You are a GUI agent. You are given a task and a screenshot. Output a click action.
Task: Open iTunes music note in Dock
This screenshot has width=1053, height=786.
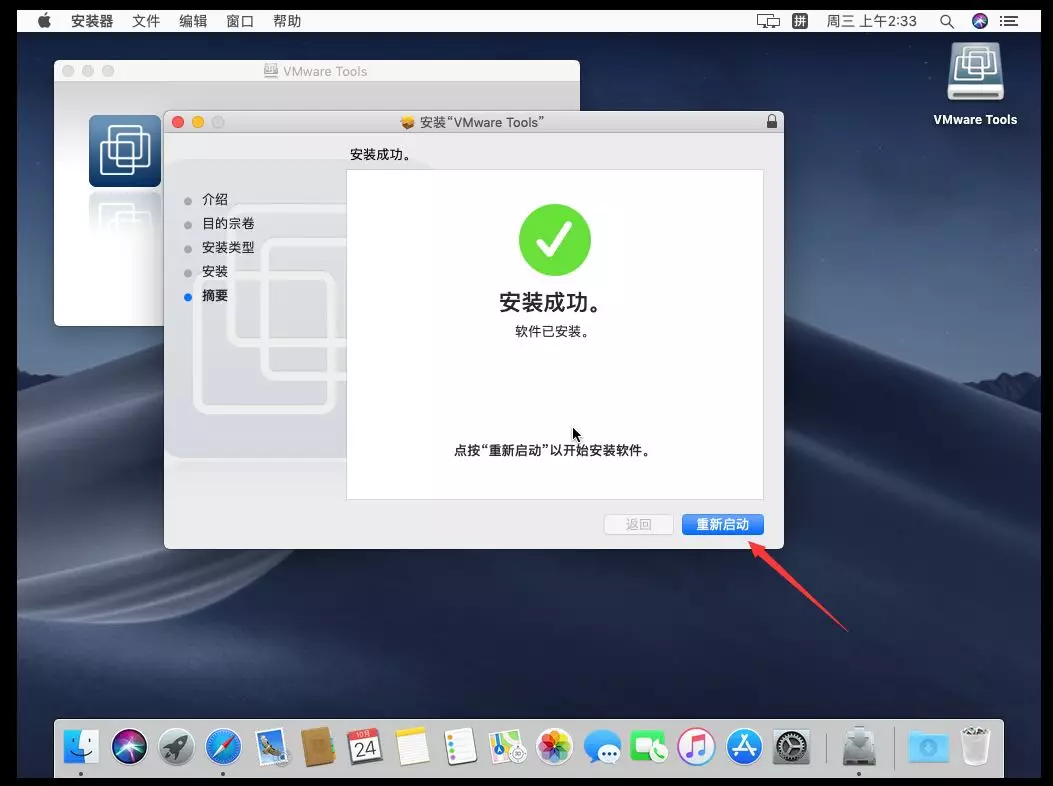(696, 746)
